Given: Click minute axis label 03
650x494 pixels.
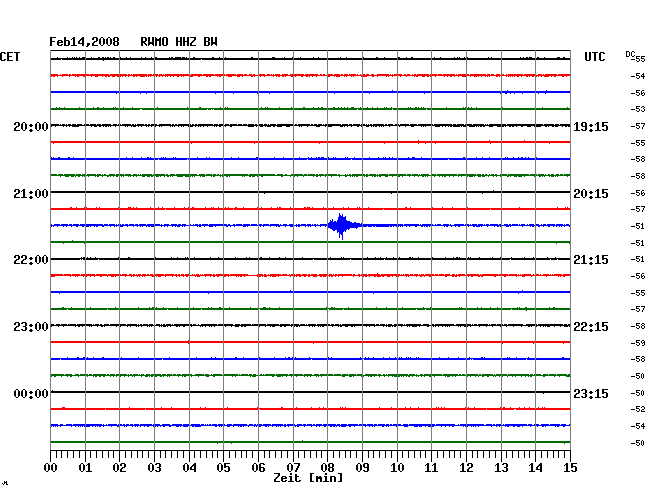Looking at the screenshot, I should (154, 467).
